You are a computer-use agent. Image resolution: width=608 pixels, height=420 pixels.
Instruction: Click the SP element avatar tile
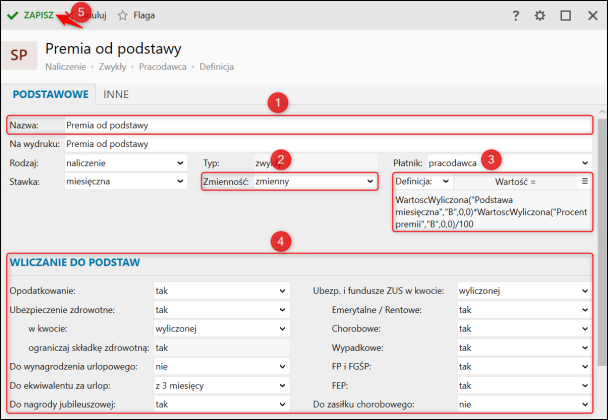(x=19, y=55)
